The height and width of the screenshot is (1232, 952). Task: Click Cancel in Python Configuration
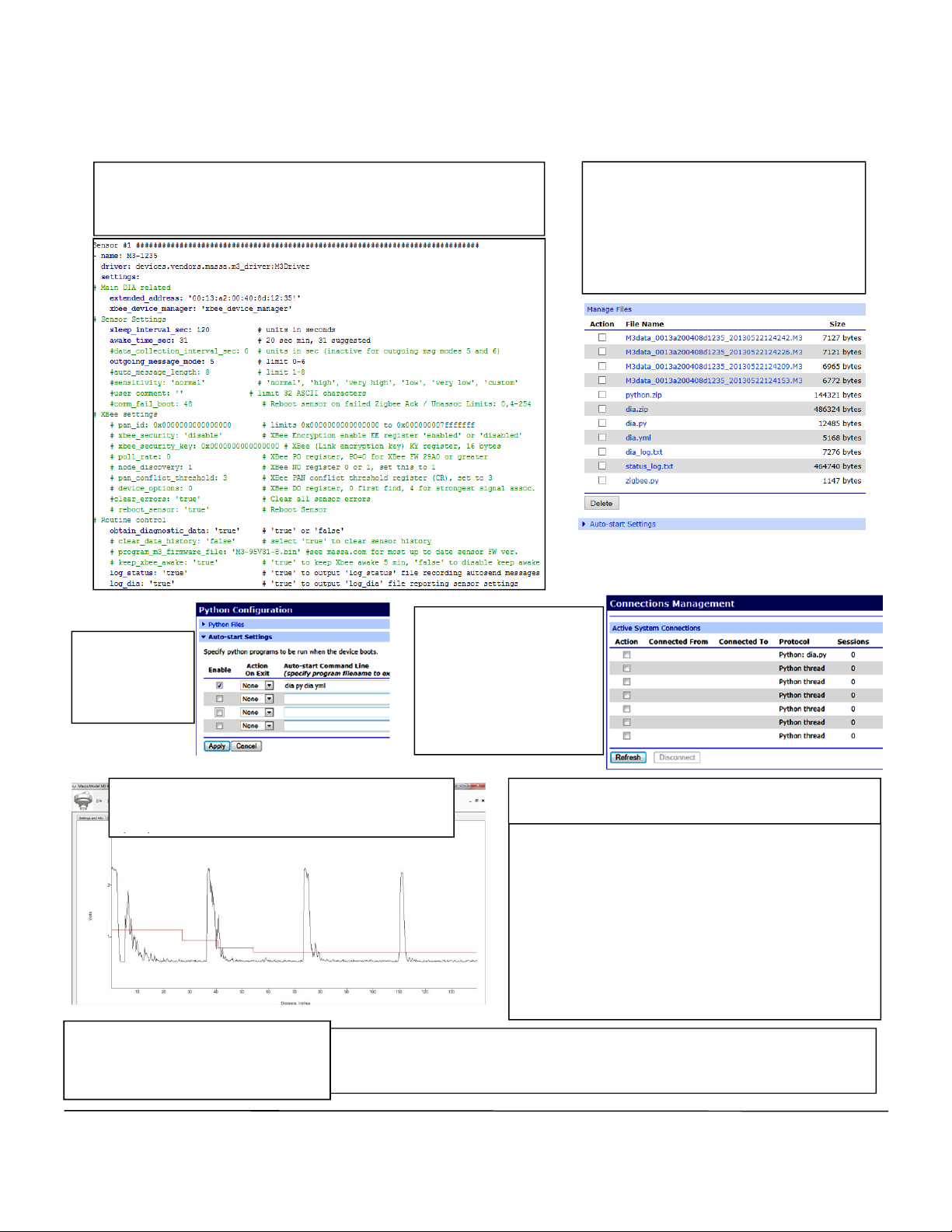pyautogui.click(x=246, y=746)
